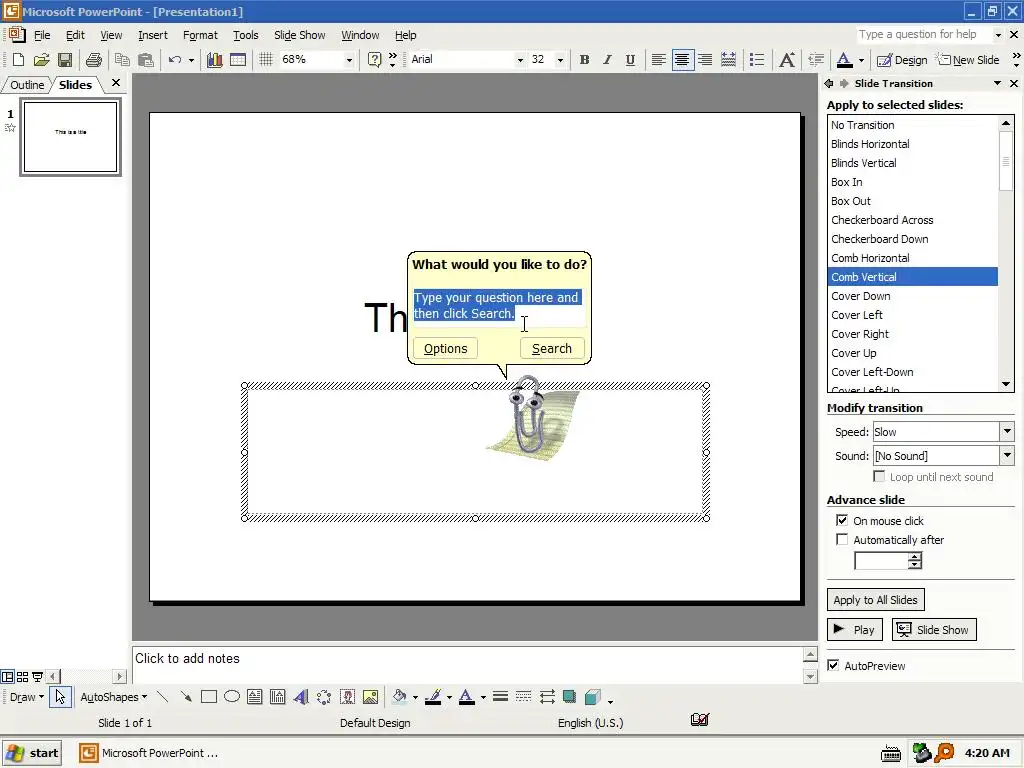Click the Print icon
Image resolution: width=1024 pixels, height=768 pixels.
click(93, 59)
